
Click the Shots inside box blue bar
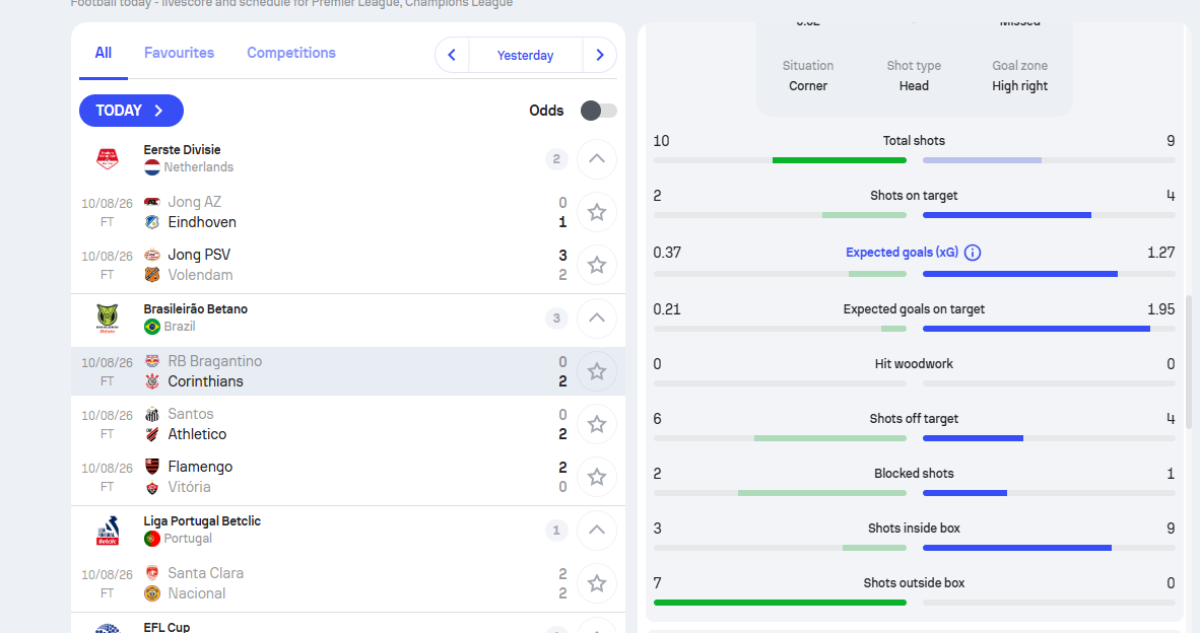coord(1017,548)
